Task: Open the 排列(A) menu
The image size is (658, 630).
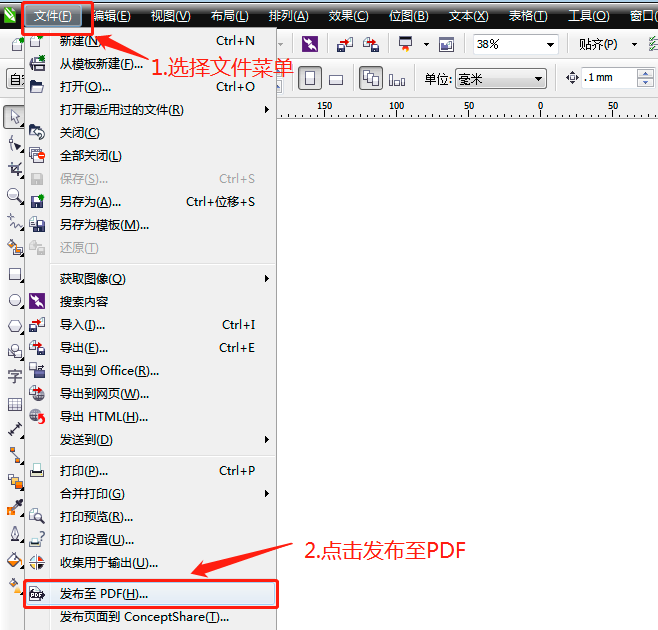Action: [288, 16]
